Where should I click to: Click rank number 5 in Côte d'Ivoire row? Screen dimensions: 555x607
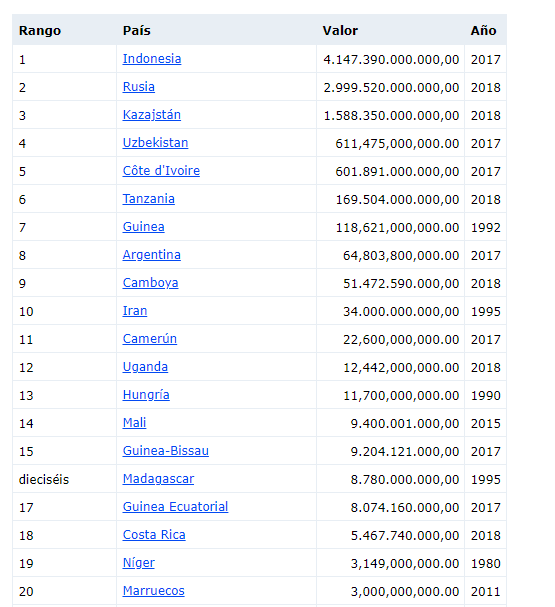[22, 171]
